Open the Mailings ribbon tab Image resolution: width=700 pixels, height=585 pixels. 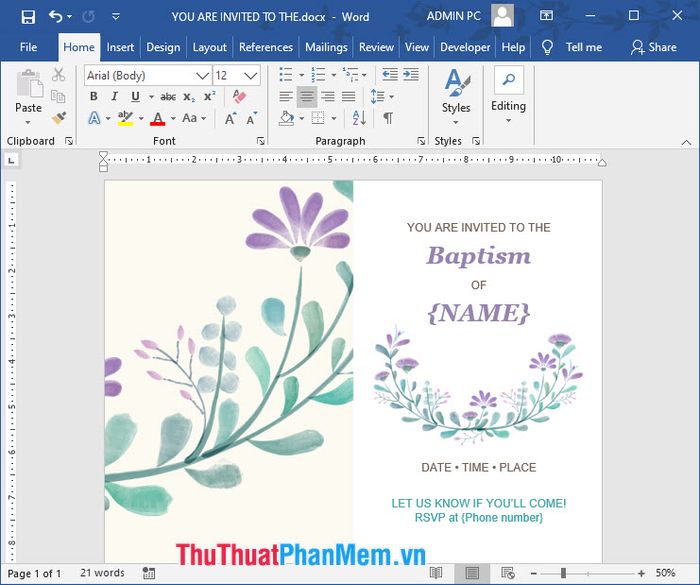[326, 47]
